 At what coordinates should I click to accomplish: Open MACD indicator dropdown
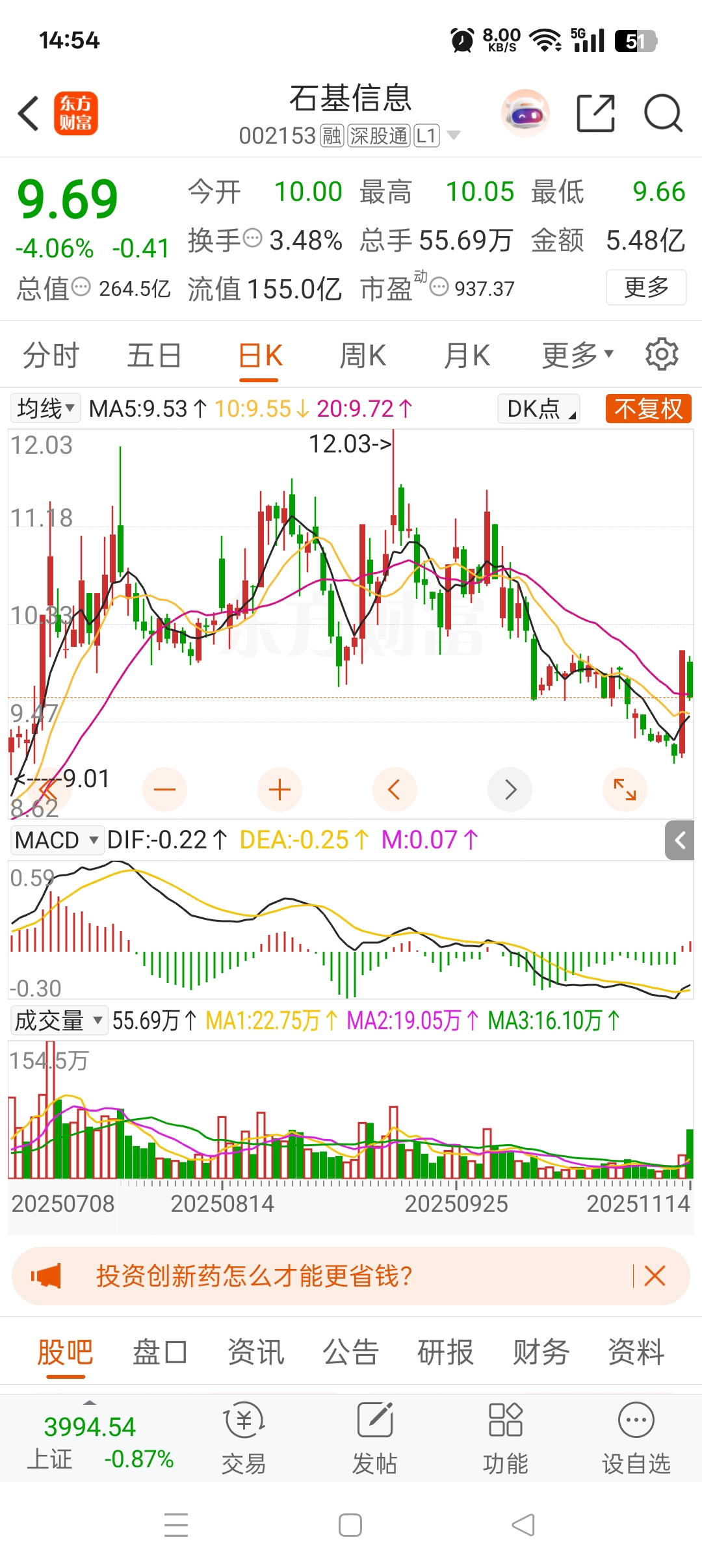57,841
